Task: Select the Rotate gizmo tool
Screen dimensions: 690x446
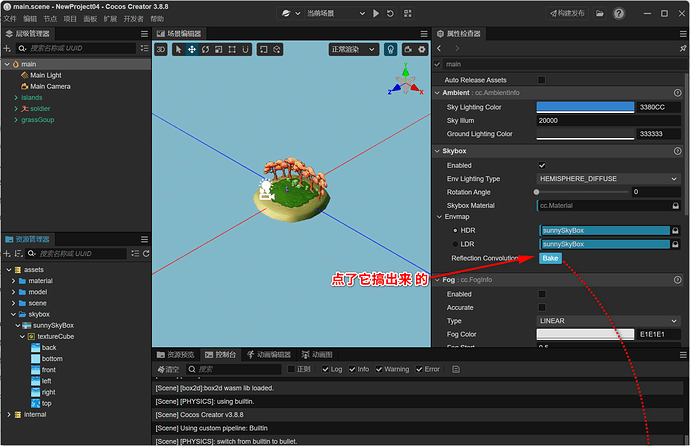Action: pyautogui.click(x=206, y=49)
